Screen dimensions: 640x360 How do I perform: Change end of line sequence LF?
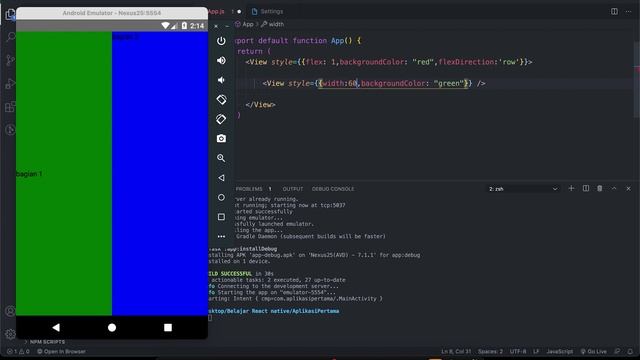point(536,351)
